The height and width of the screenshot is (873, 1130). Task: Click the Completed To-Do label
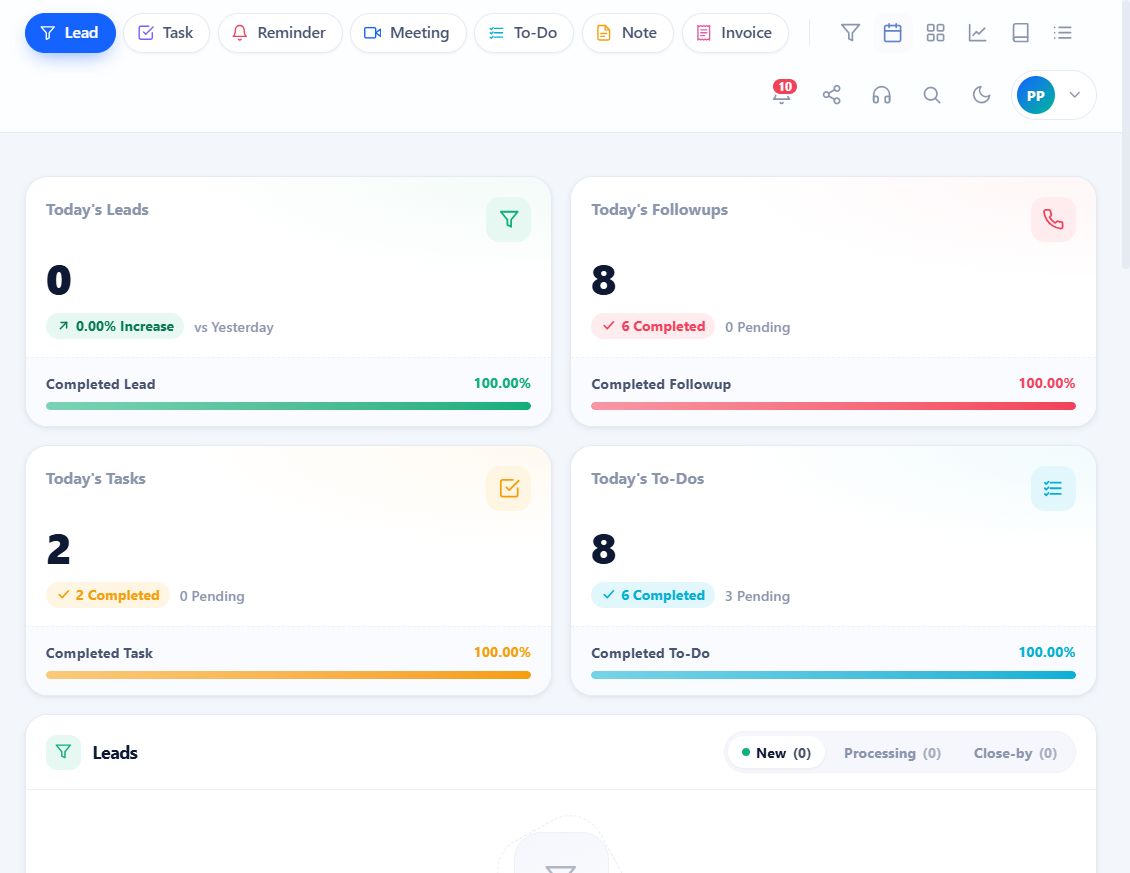point(651,653)
